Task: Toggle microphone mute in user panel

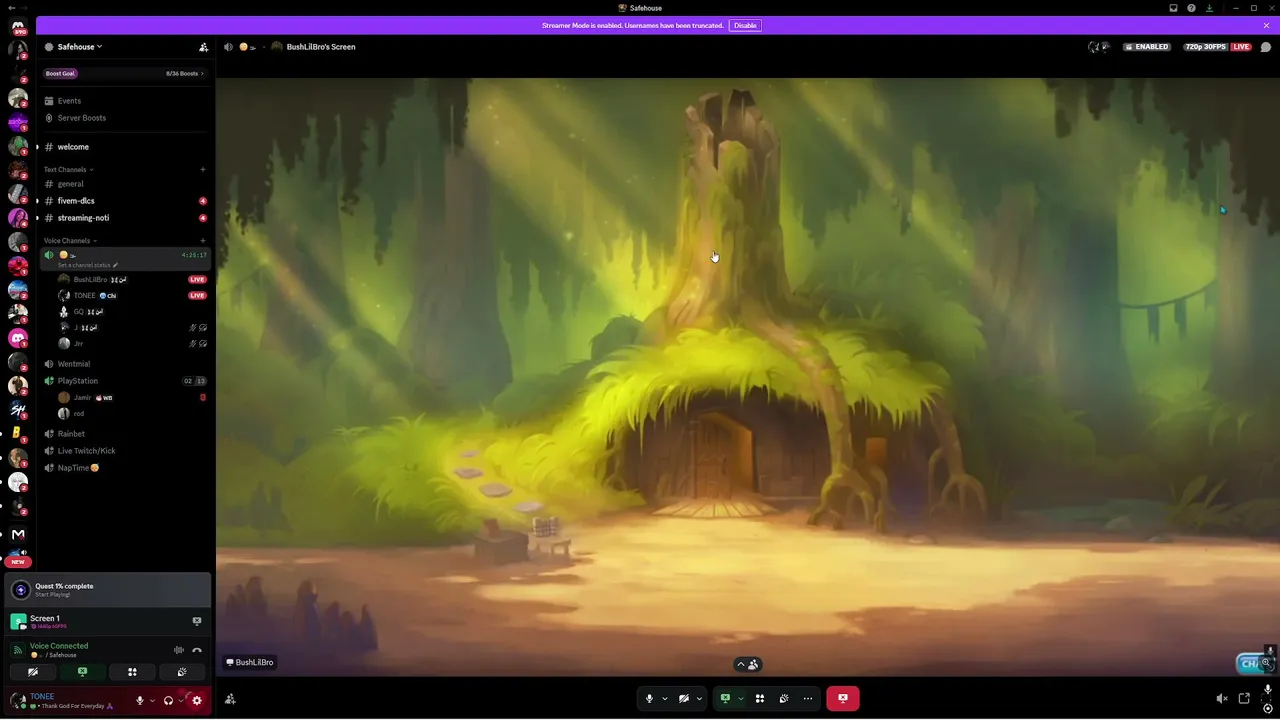Action: click(140, 701)
